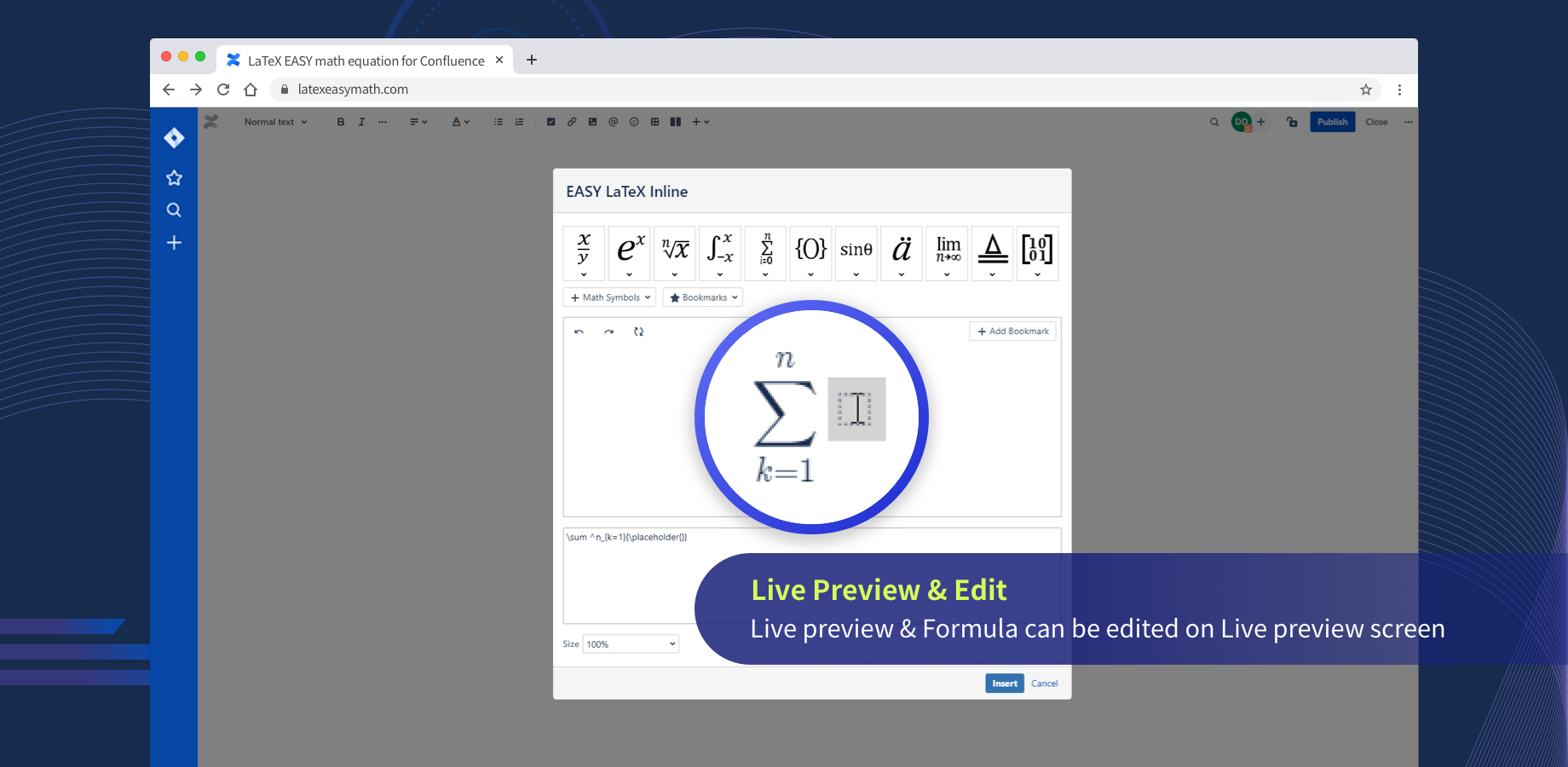Click the undo arrow in formula editor
Image resolution: width=1568 pixels, height=767 pixels.
579,332
